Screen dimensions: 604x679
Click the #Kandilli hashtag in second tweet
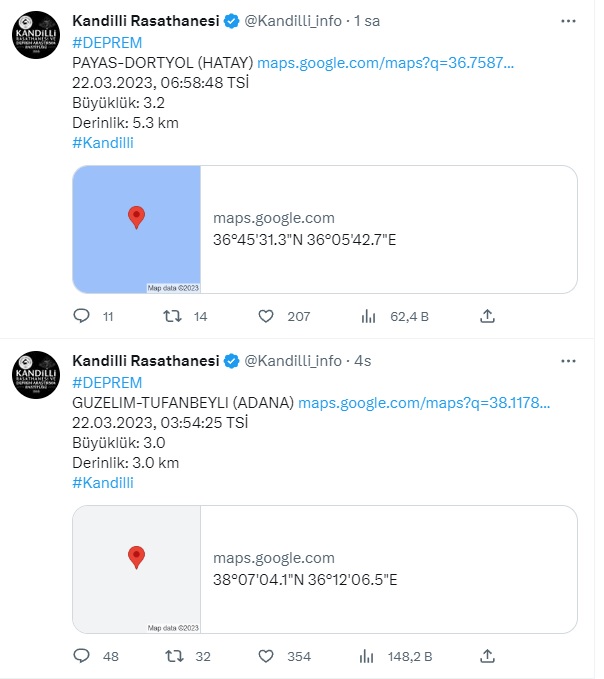[103, 482]
